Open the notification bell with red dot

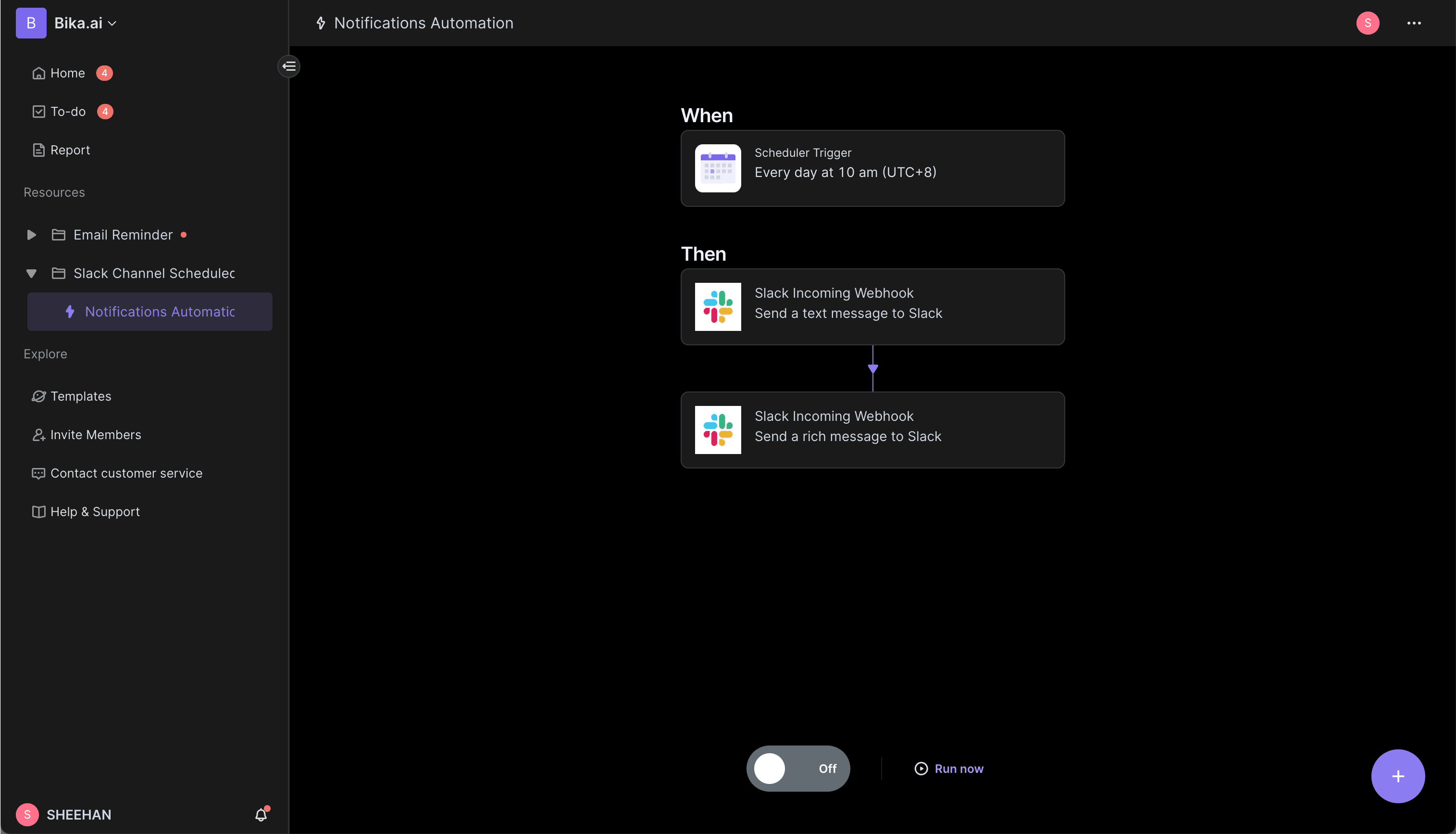(x=261, y=814)
